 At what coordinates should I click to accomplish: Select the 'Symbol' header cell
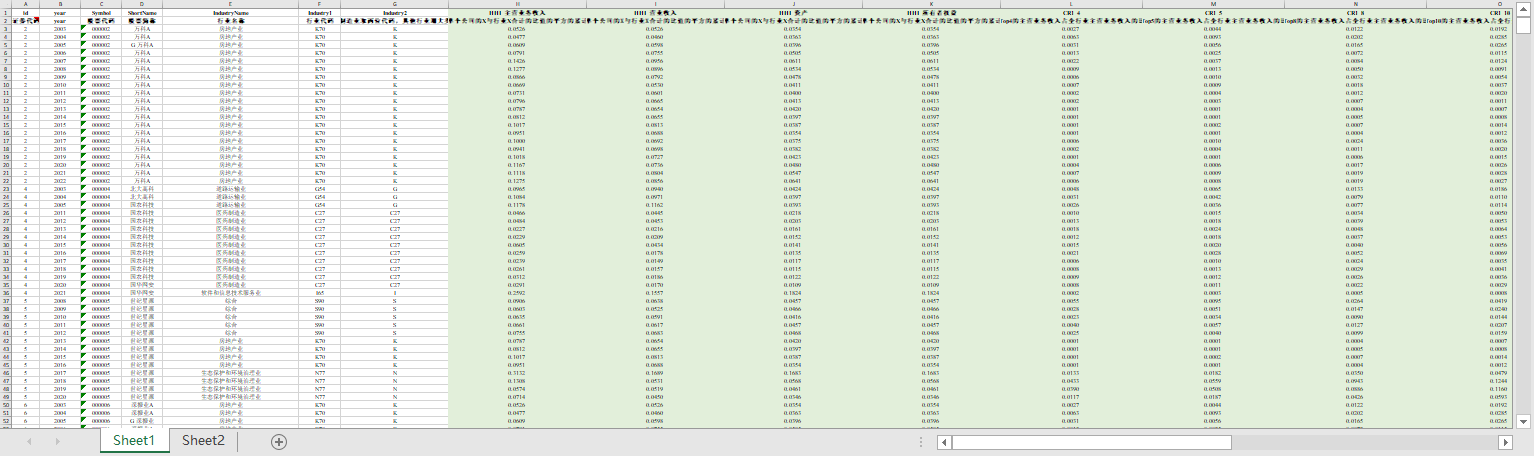[100, 12]
